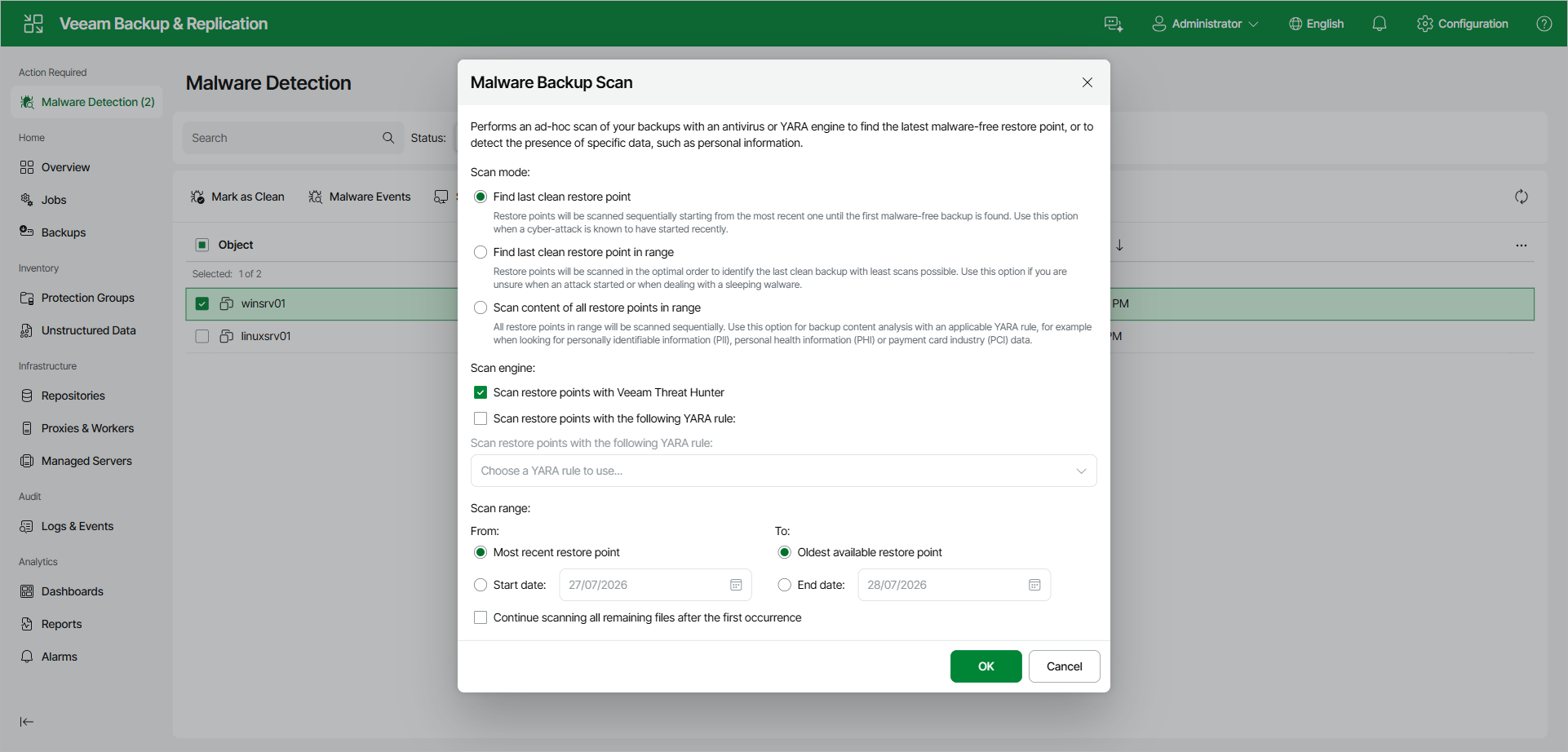Select Find last clean restore point mode
This screenshot has width=1568, height=752.
point(481,197)
